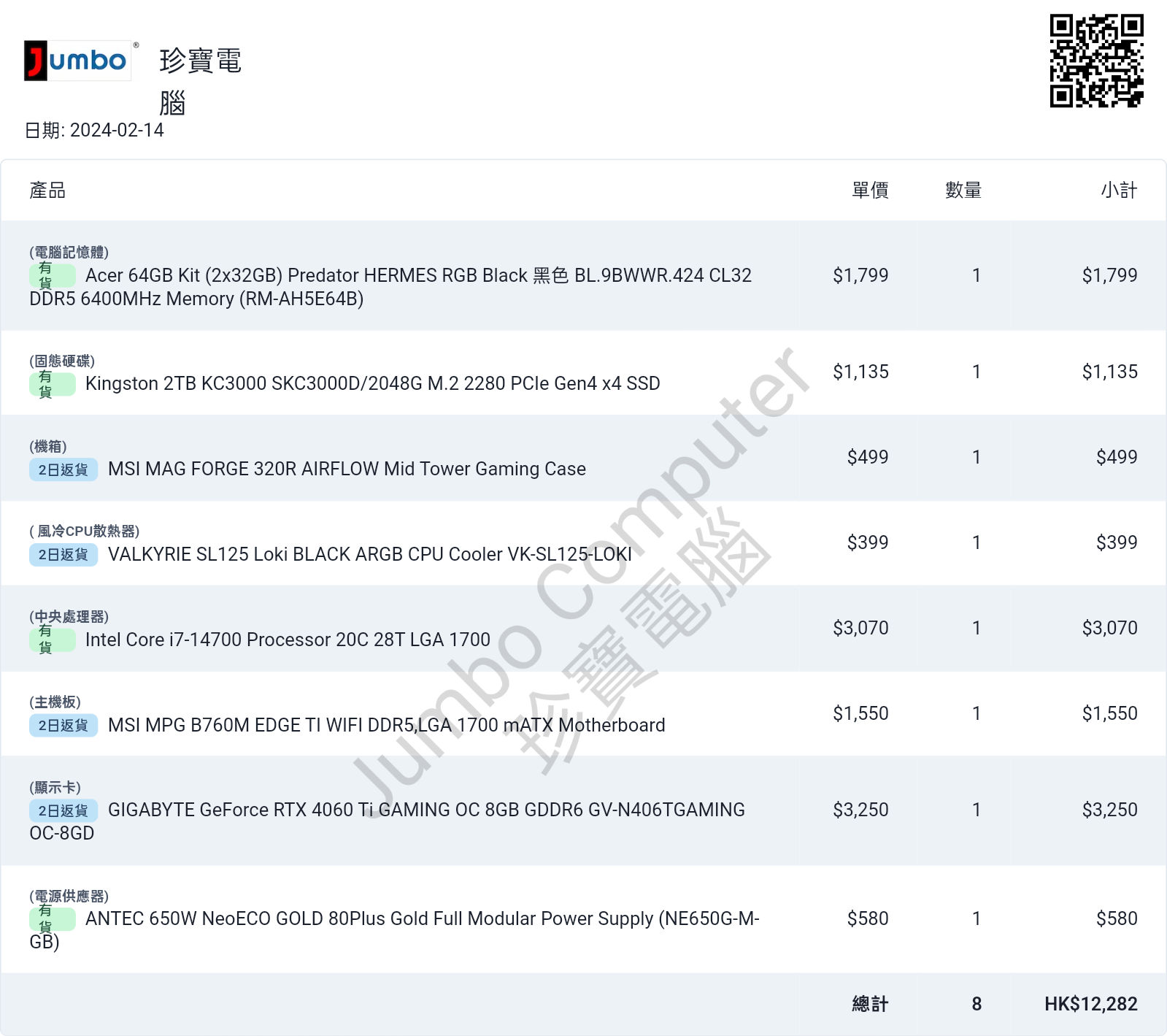This screenshot has width=1167, height=1036.
Task: Click the ANTEC 650W NeoECO GOLD product name
Action: point(394,930)
